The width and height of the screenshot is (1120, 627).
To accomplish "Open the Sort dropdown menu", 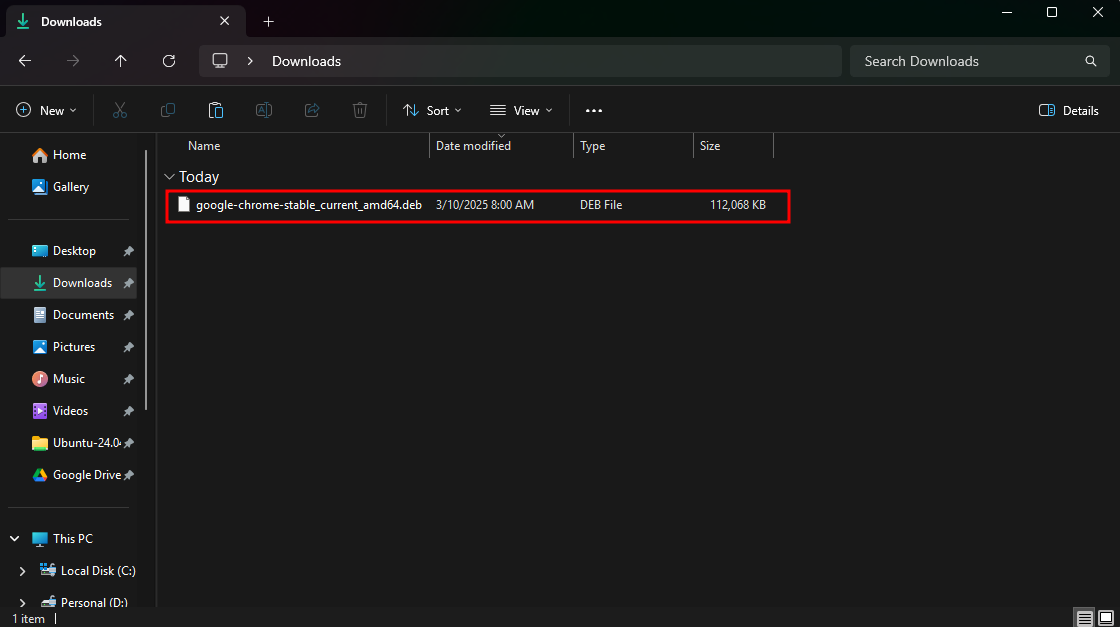I will 432,111.
